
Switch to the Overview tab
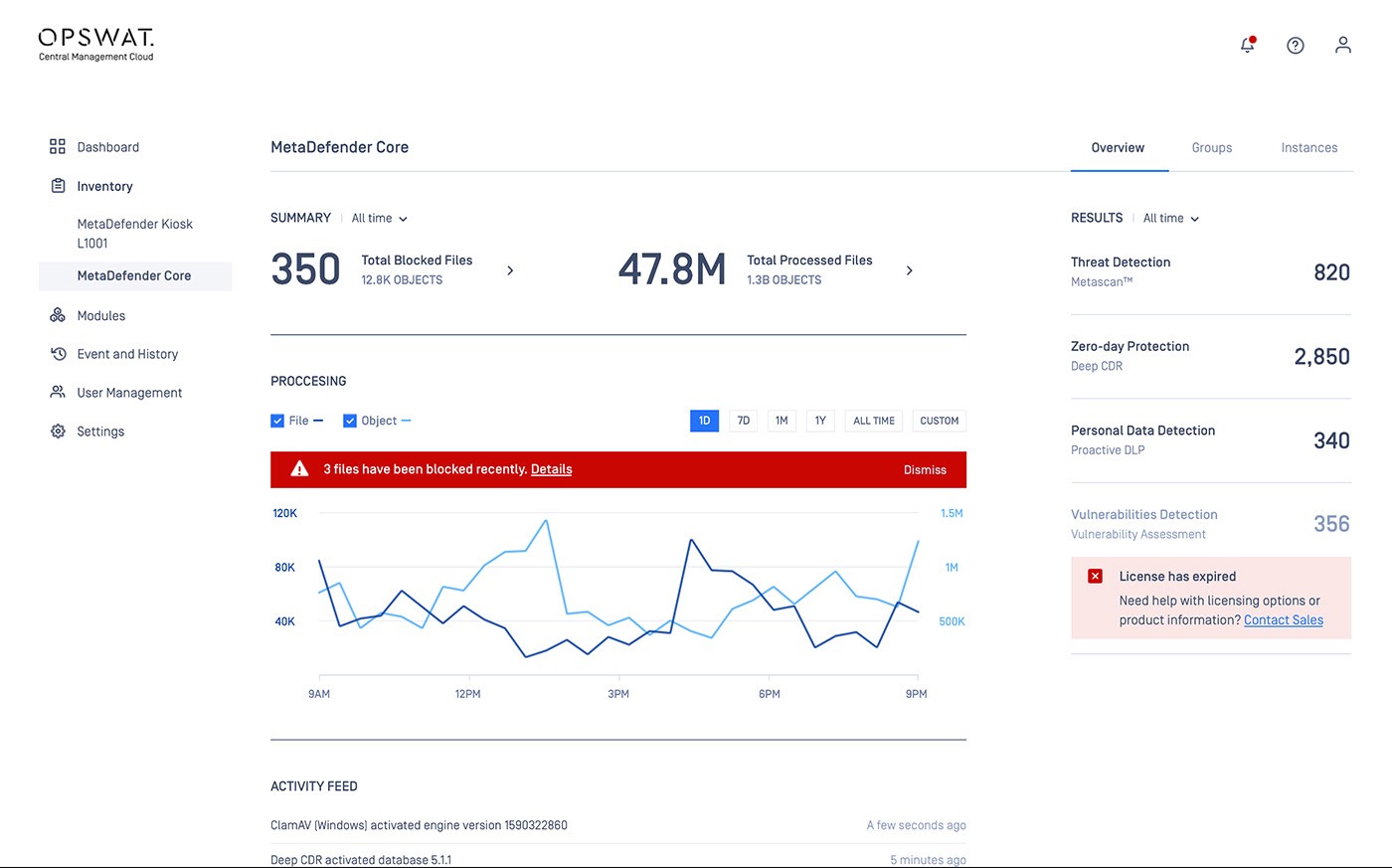tap(1118, 148)
